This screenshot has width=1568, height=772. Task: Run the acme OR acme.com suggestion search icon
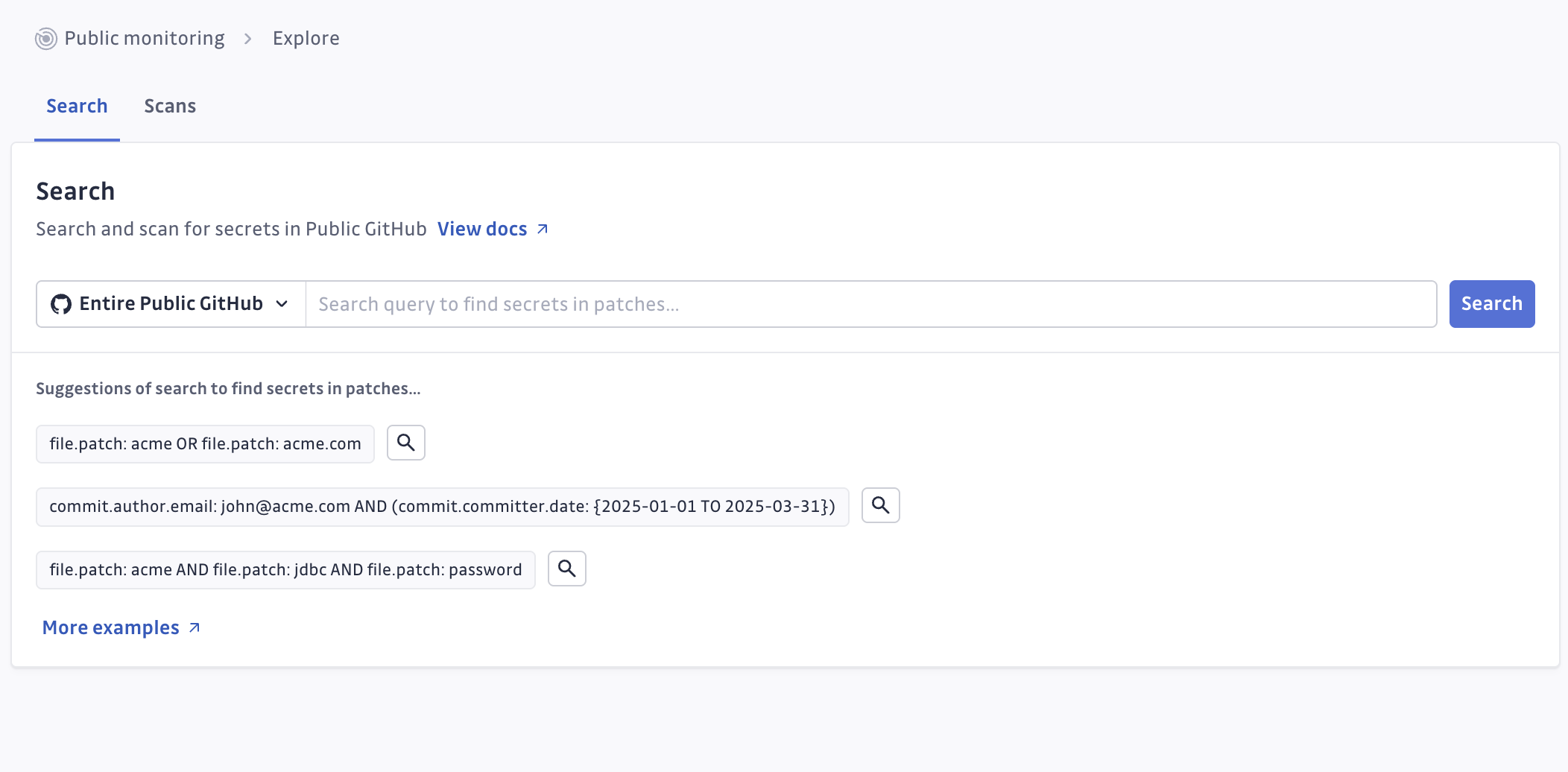pyautogui.click(x=405, y=443)
